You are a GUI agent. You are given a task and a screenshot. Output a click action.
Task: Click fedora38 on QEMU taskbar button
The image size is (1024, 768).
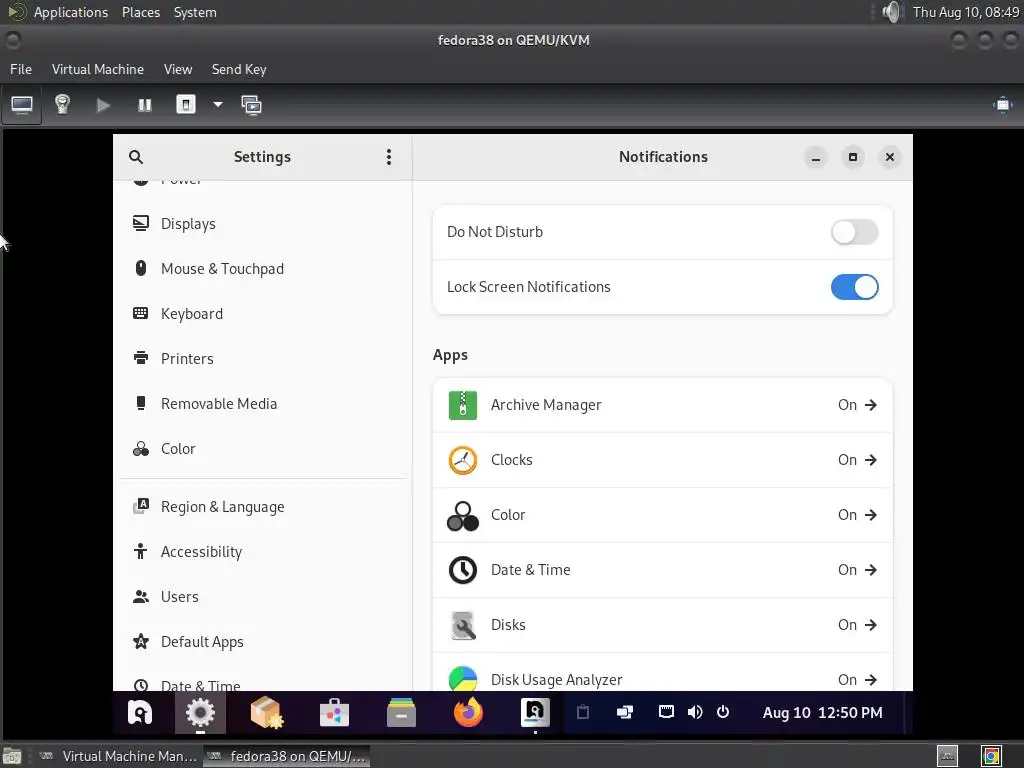(286, 756)
